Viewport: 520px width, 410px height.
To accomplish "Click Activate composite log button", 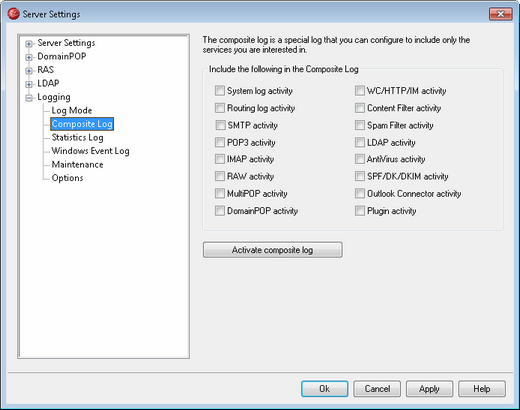I will (x=272, y=250).
